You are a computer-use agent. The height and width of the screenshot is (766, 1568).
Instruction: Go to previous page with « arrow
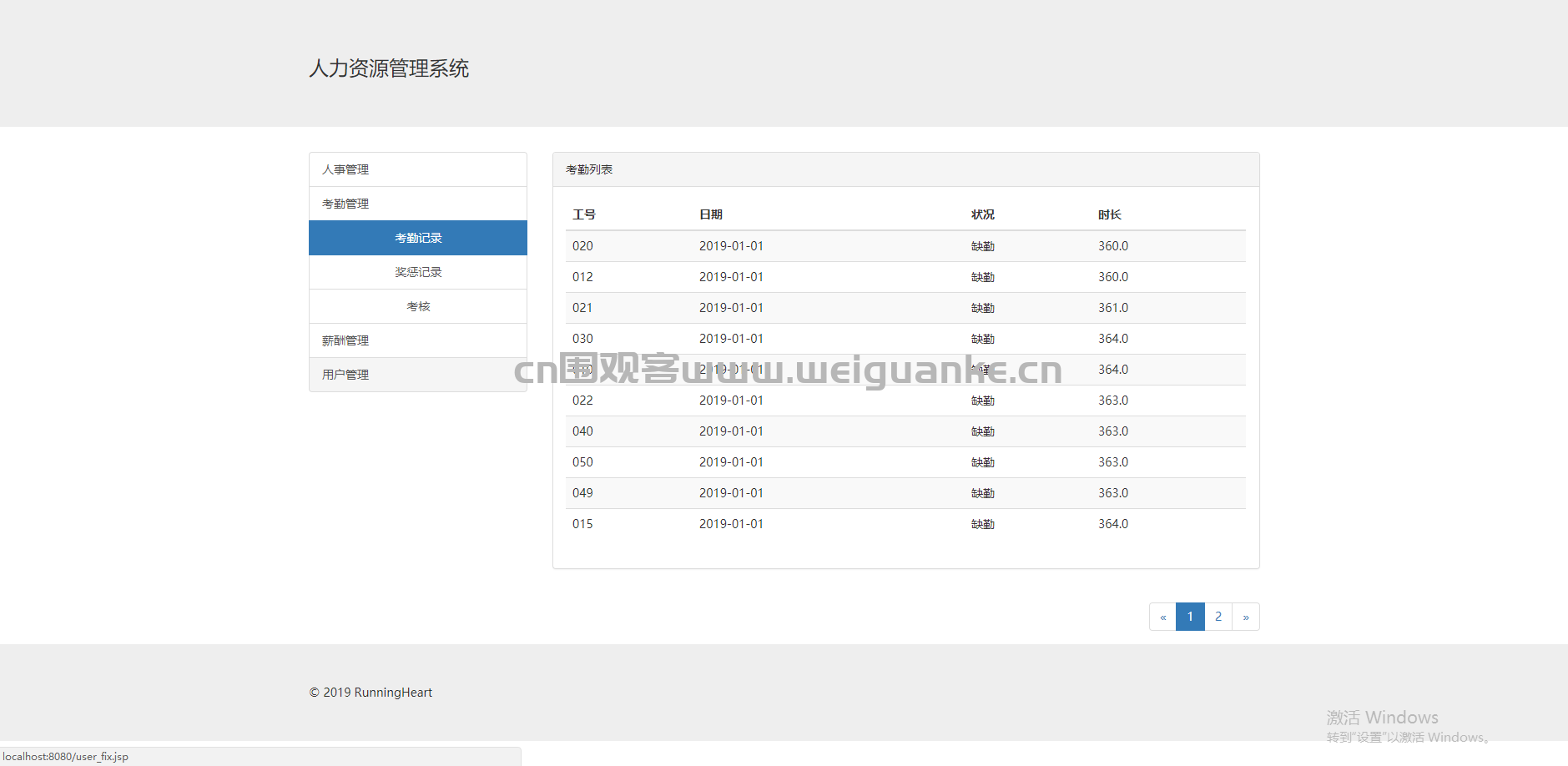click(x=1162, y=617)
